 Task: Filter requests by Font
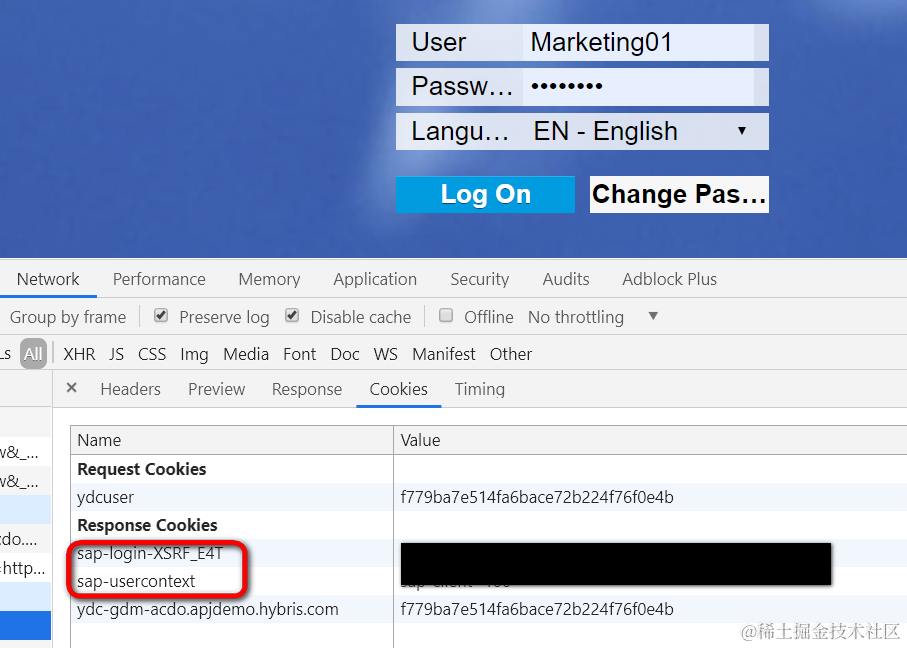coord(300,354)
